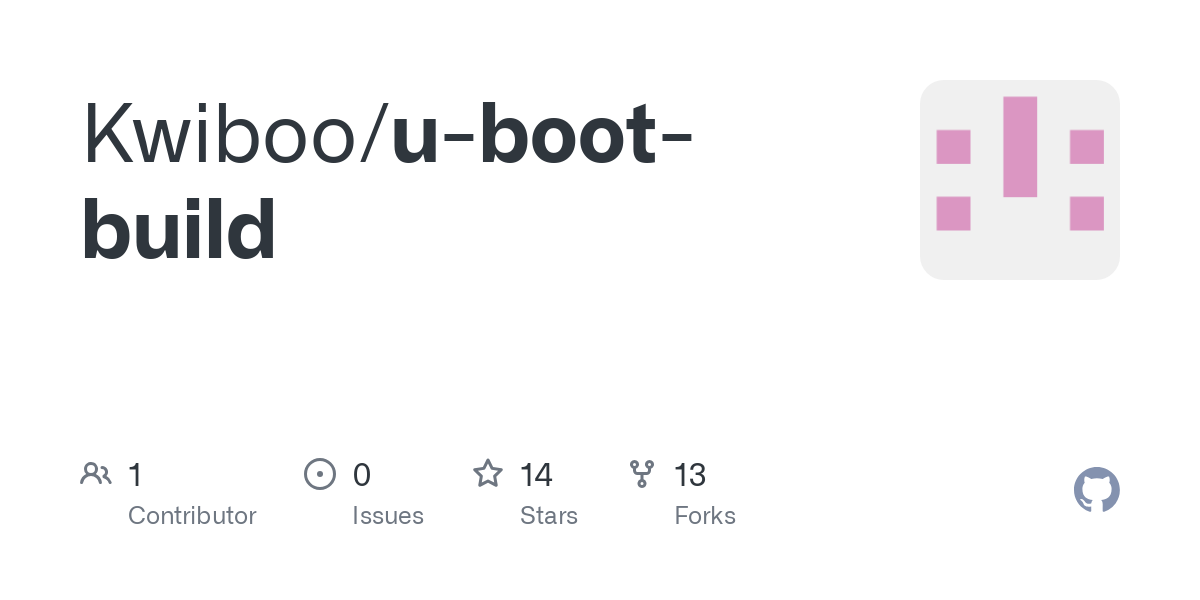Click the star icon beside 14
This screenshot has height=600, width=1200.
click(x=488, y=474)
